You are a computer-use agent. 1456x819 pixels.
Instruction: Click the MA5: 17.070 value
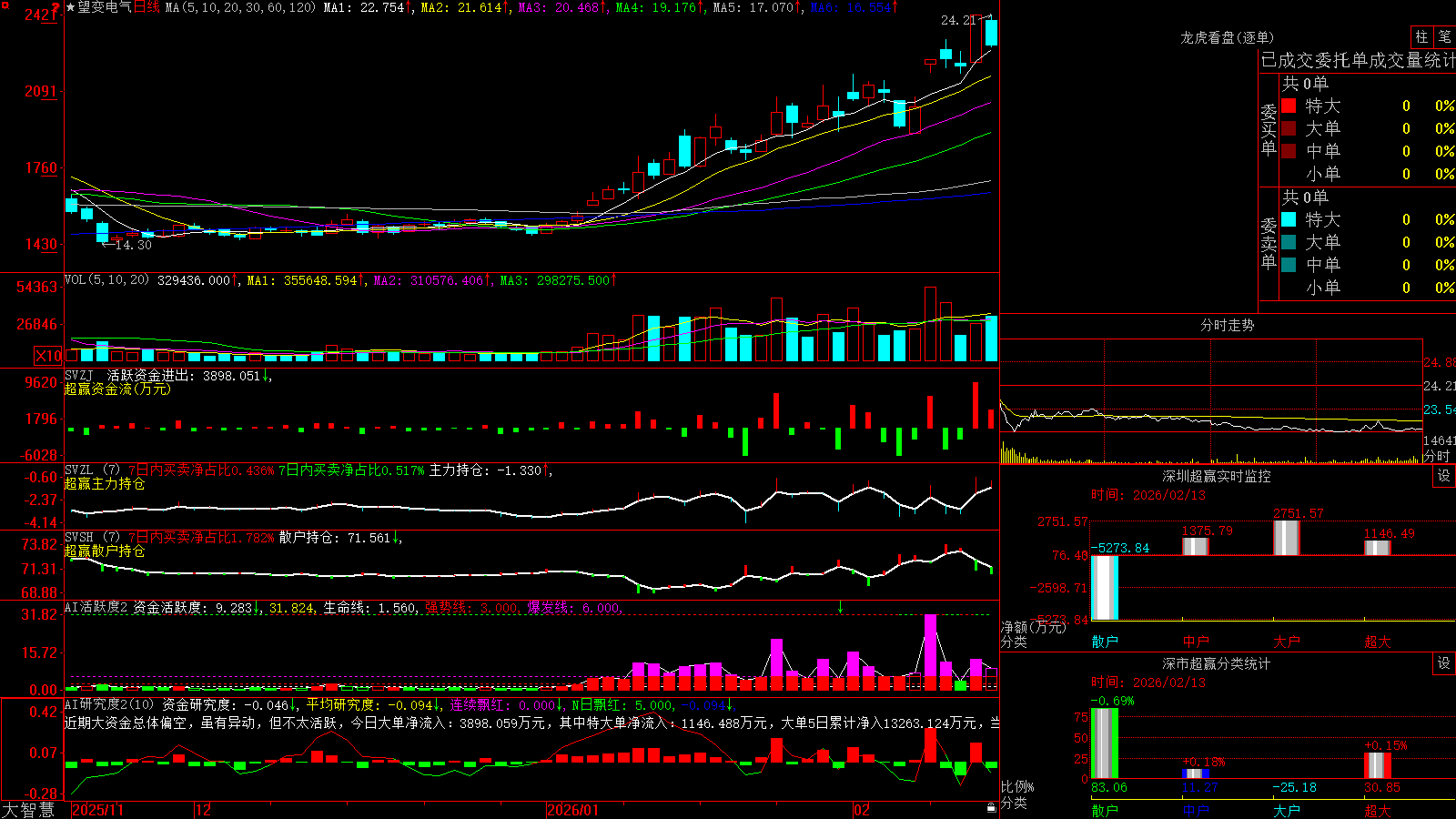pos(753,7)
